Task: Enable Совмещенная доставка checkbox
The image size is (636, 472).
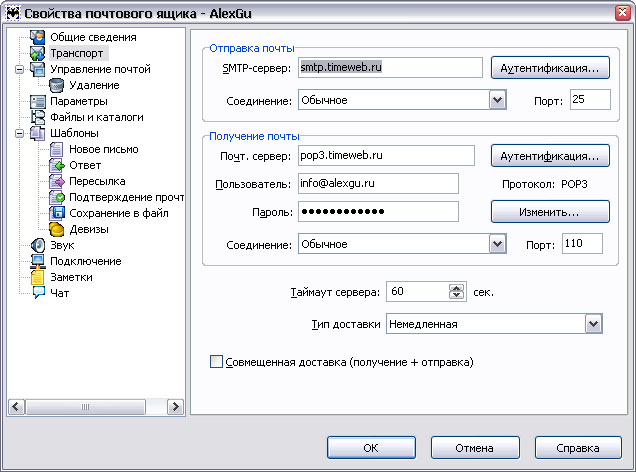Action: coord(216,362)
